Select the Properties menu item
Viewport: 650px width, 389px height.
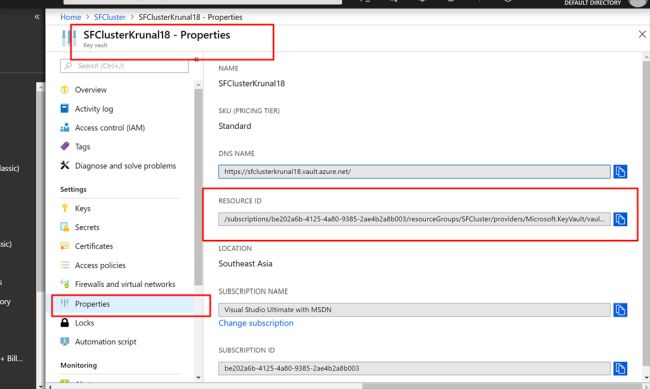[92, 304]
